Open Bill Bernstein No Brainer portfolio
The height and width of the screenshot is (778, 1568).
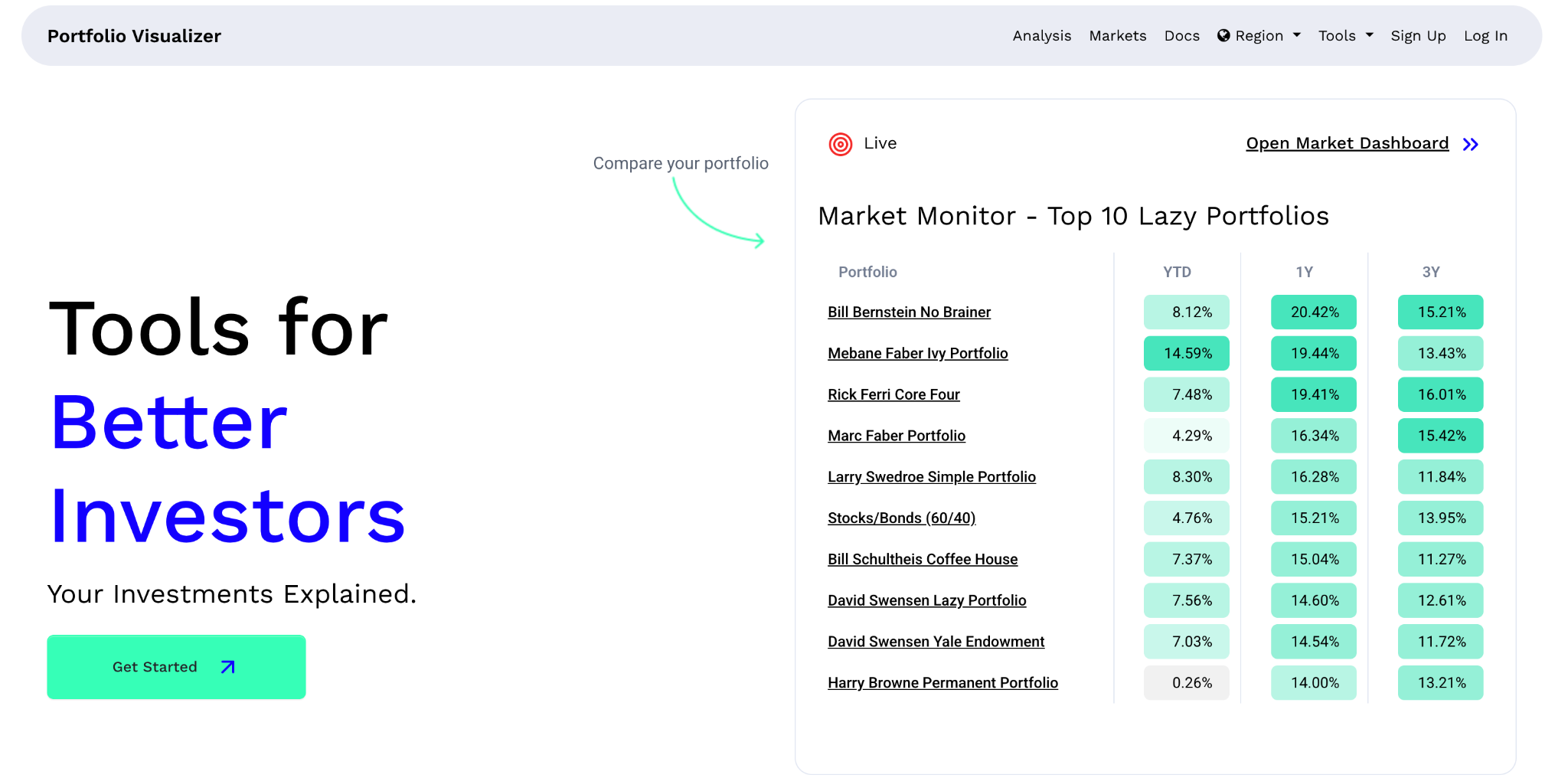tap(909, 312)
